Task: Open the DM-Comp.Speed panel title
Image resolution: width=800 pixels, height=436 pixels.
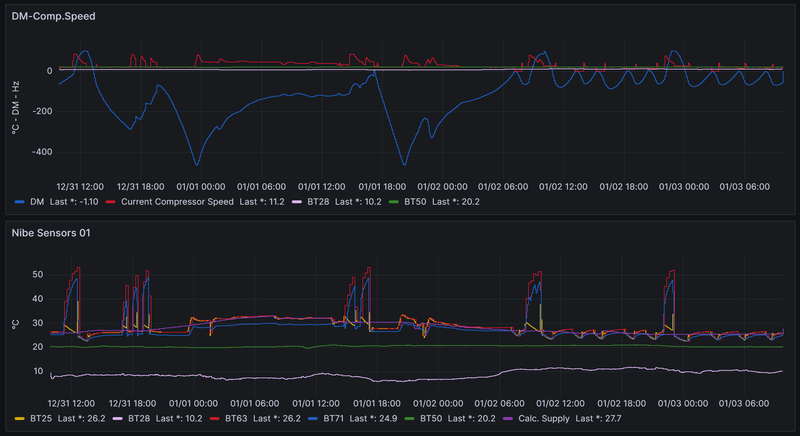Action: coord(53,16)
